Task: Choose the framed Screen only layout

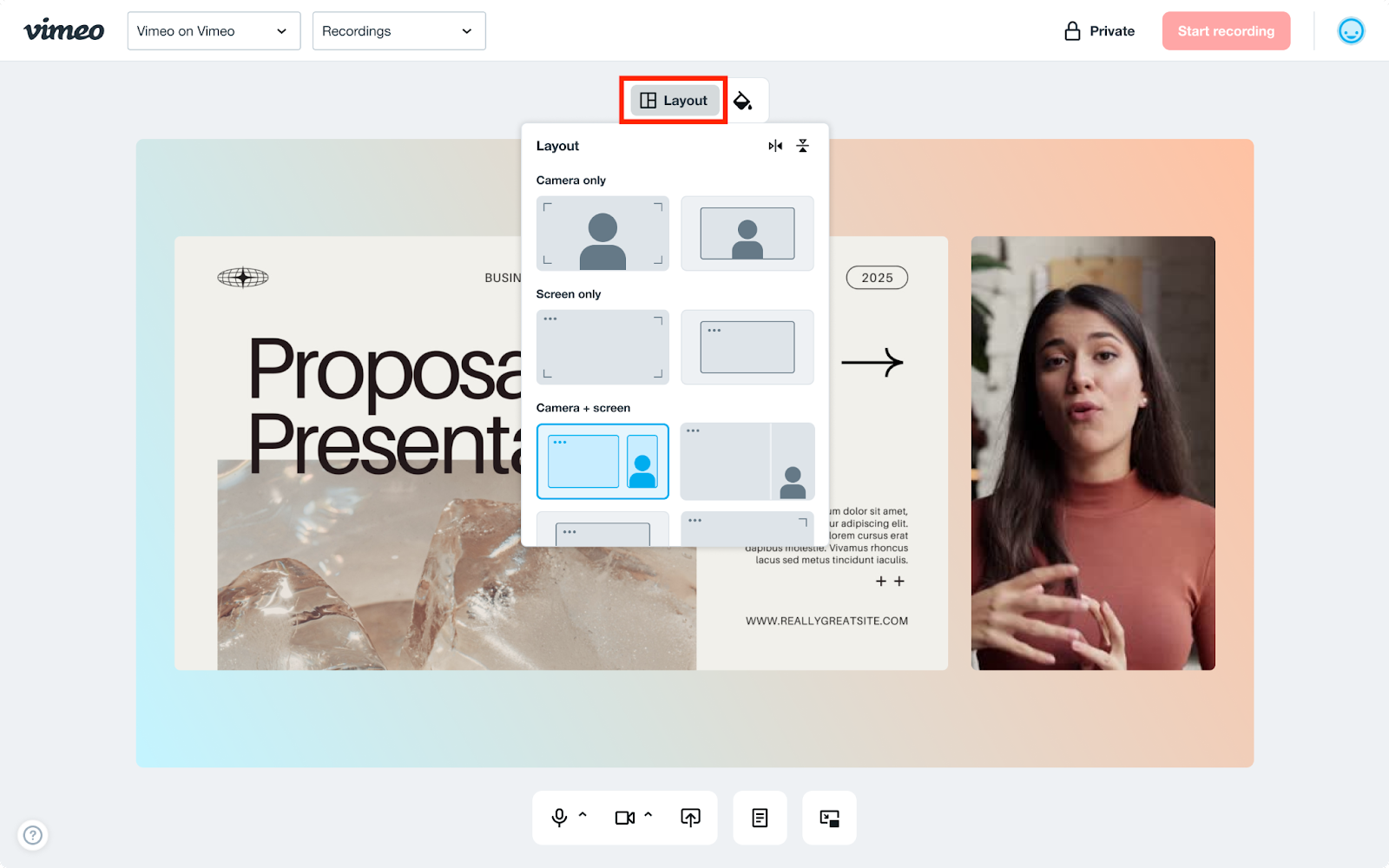Action: (747, 347)
